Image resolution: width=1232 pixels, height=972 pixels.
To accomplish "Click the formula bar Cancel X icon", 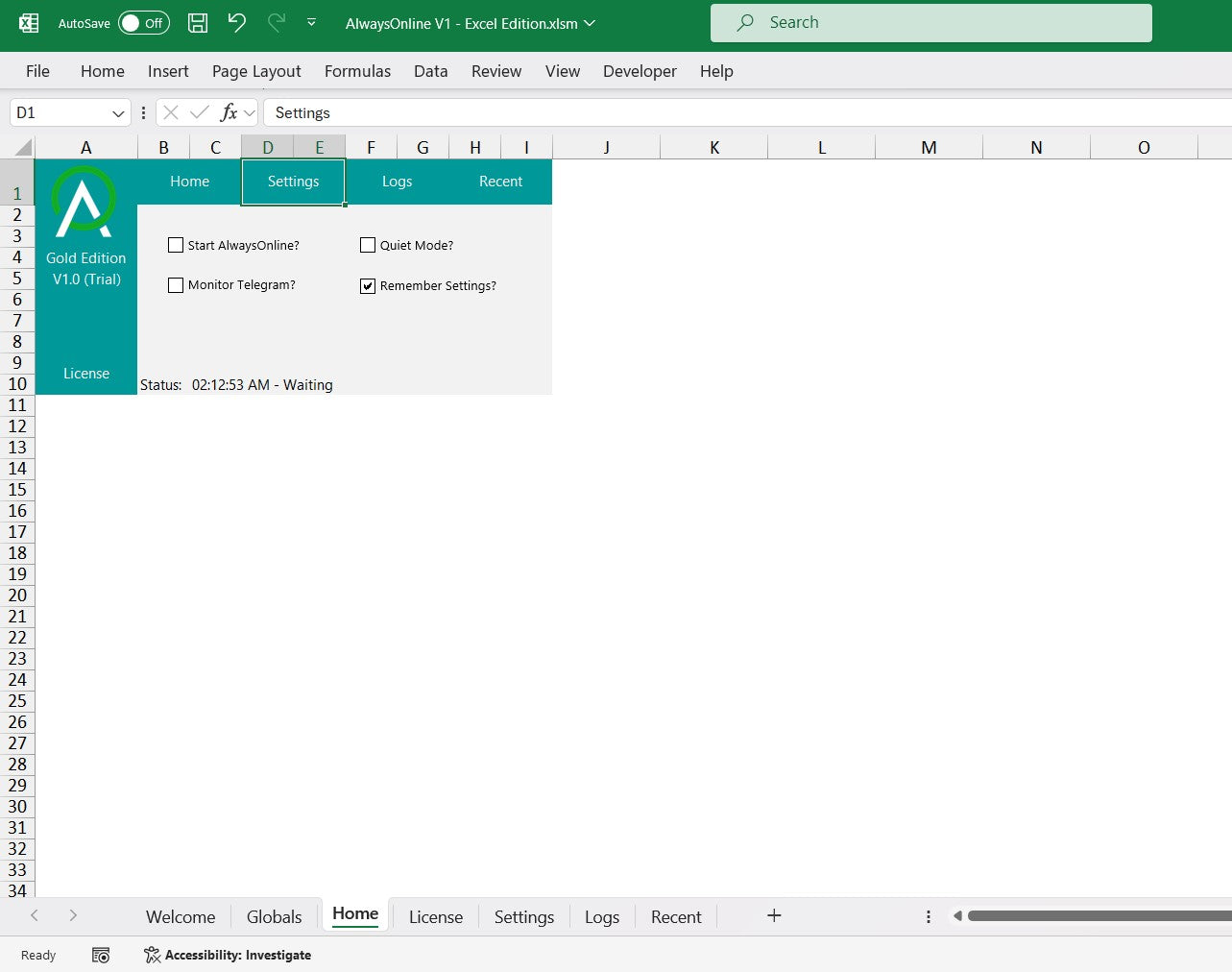I will coord(171,113).
